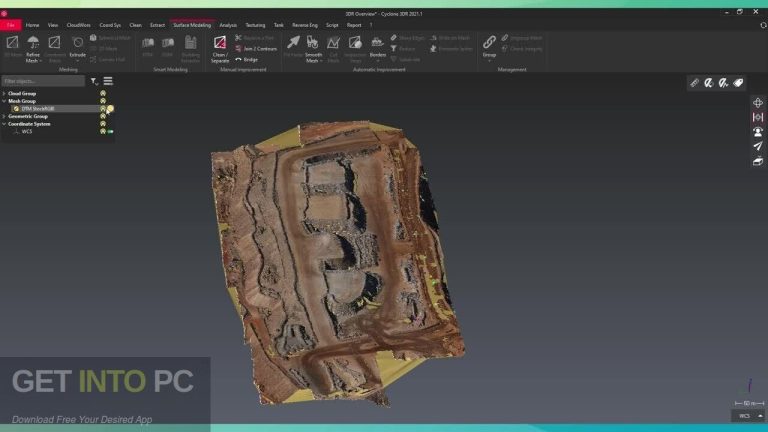
Task: Click the tag label icon in viewport toolbar
Action: (x=738, y=83)
